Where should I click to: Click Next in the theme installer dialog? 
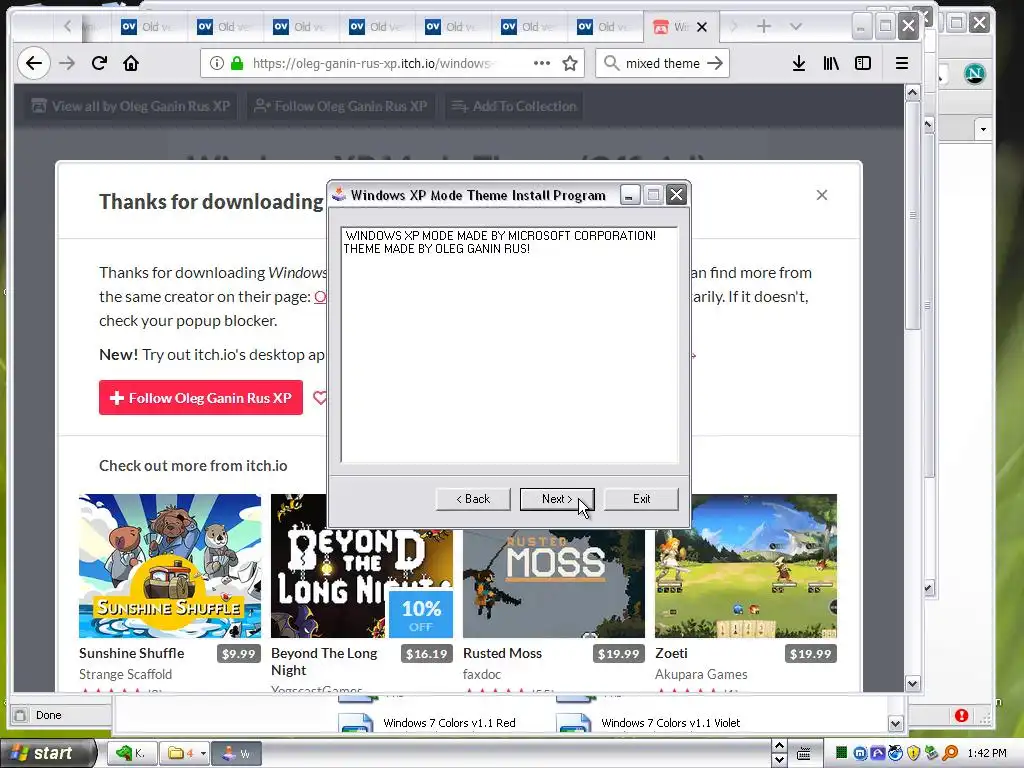[x=557, y=499]
